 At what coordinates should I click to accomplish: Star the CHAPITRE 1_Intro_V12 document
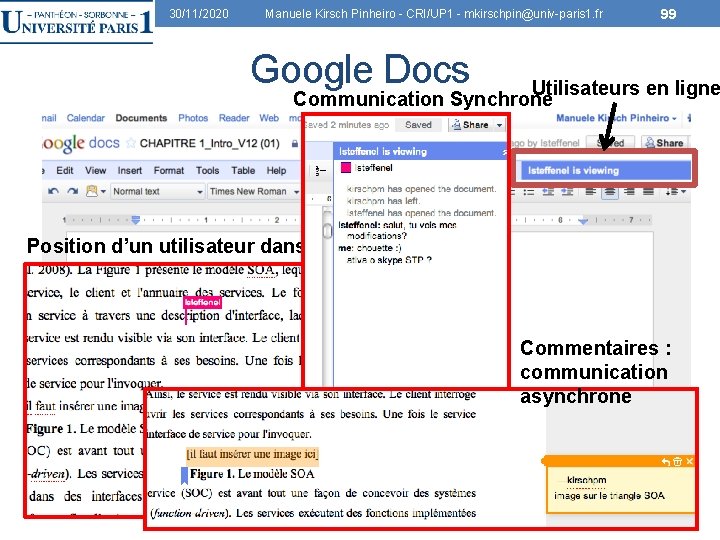click(131, 144)
